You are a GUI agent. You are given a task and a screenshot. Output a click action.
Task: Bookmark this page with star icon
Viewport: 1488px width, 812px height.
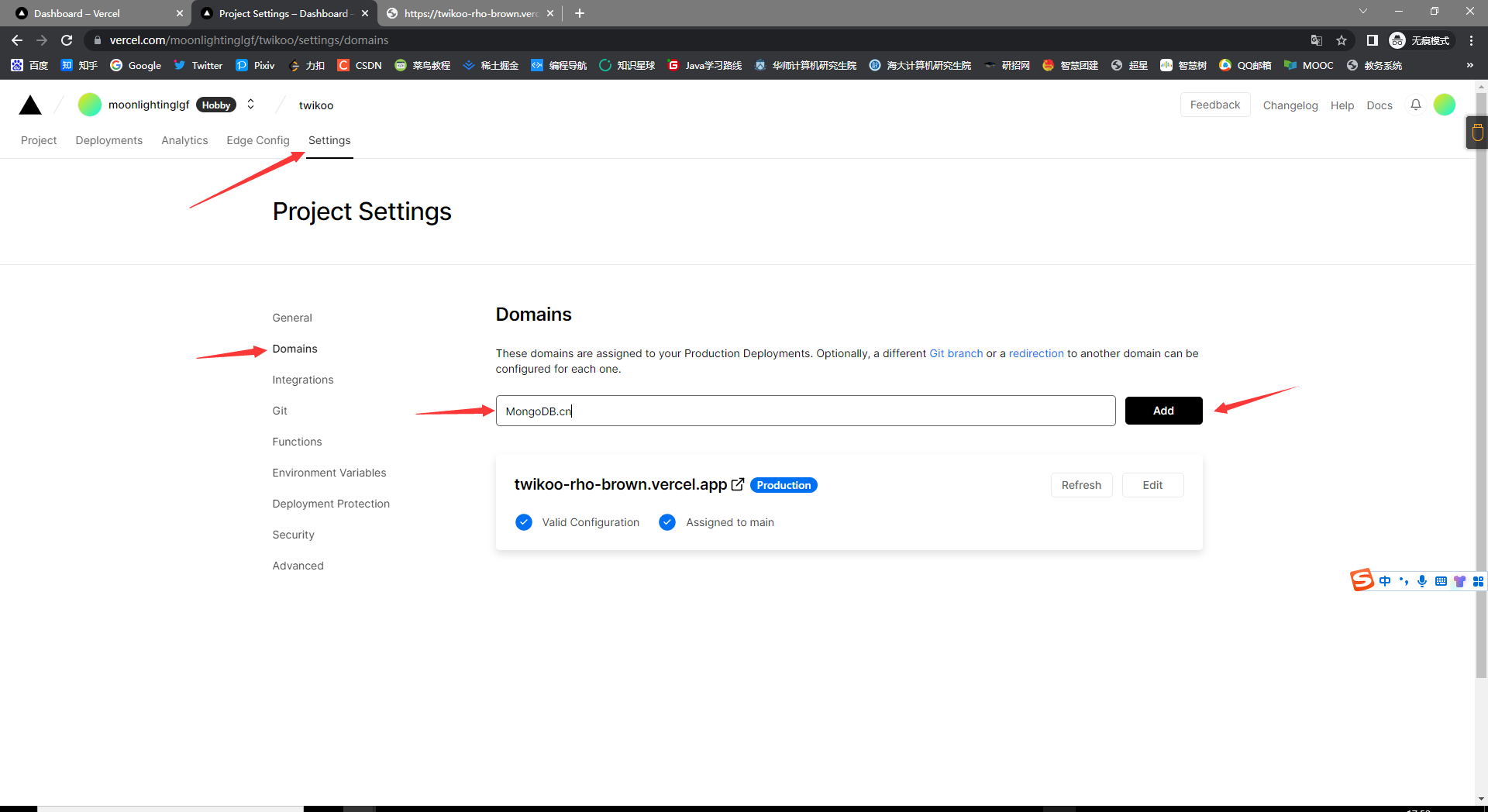pyautogui.click(x=1342, y=40)
